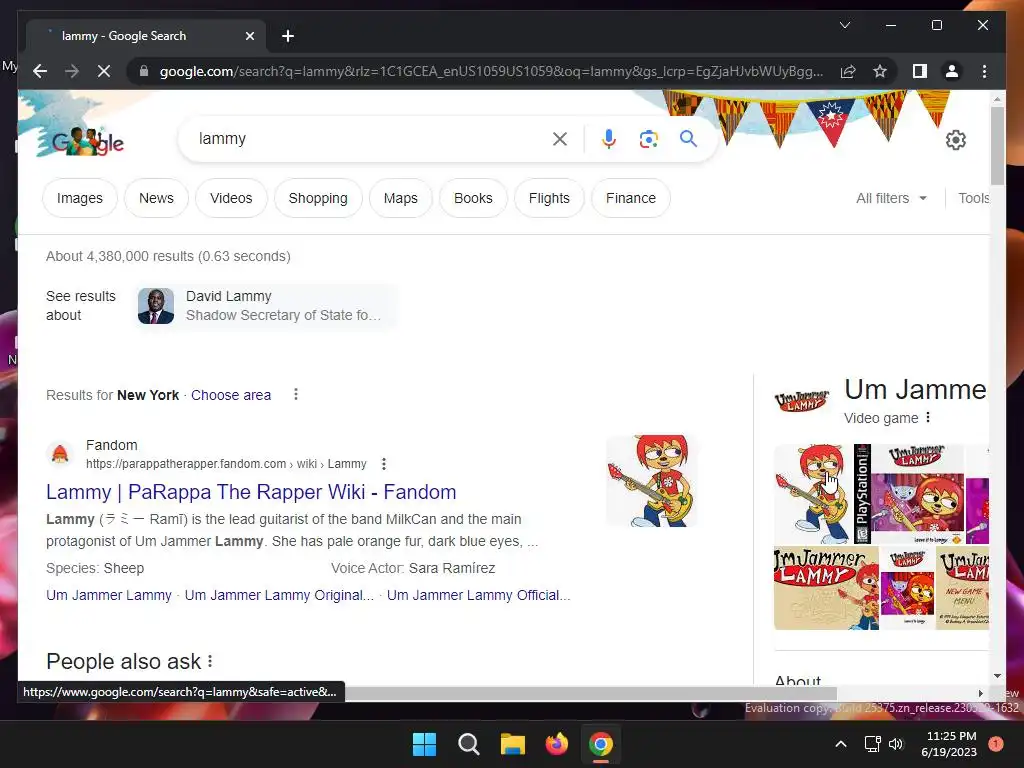Screen dimensions: 1024x768
Task: Submit search with the magnifier button
Action: click(688, 138)
